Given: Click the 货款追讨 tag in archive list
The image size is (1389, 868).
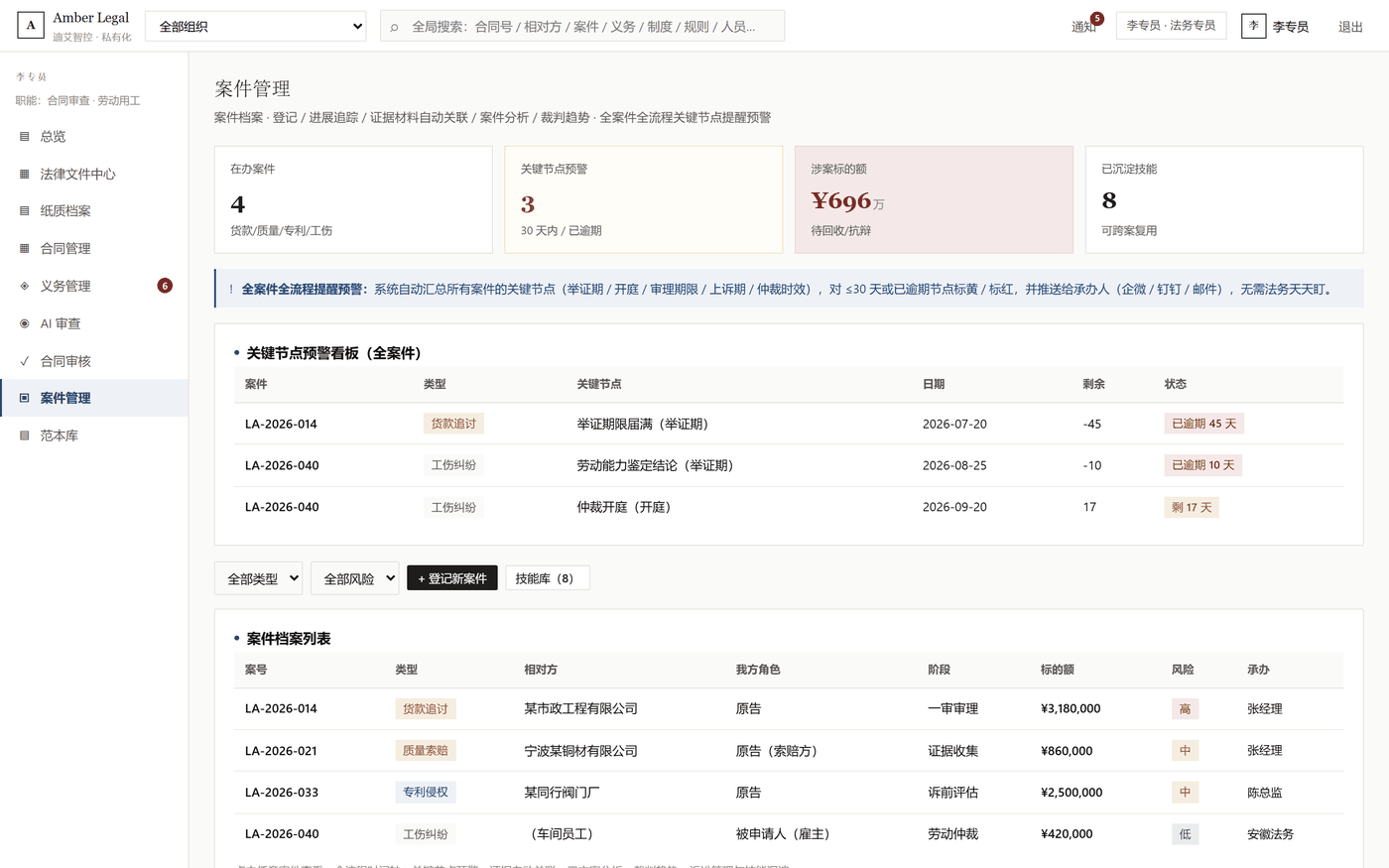Looking at the screenshot, I should point(426,709).
